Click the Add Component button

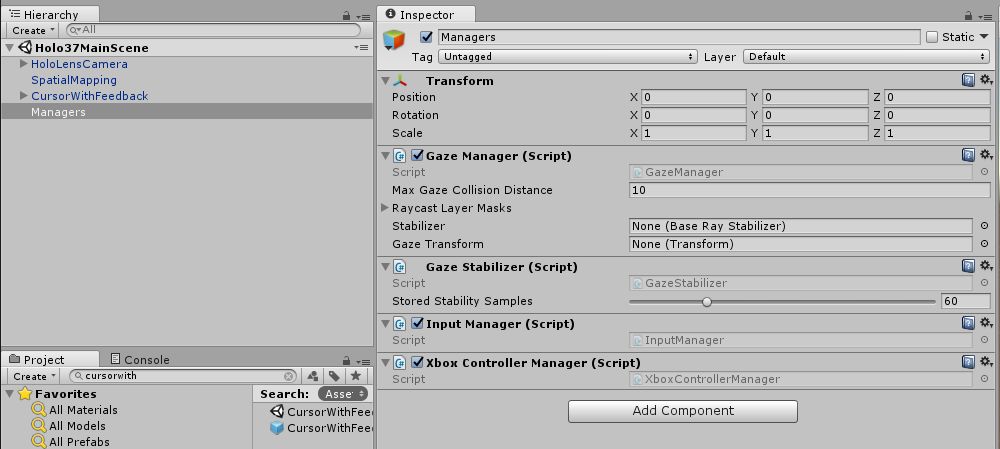coord(682,411)
